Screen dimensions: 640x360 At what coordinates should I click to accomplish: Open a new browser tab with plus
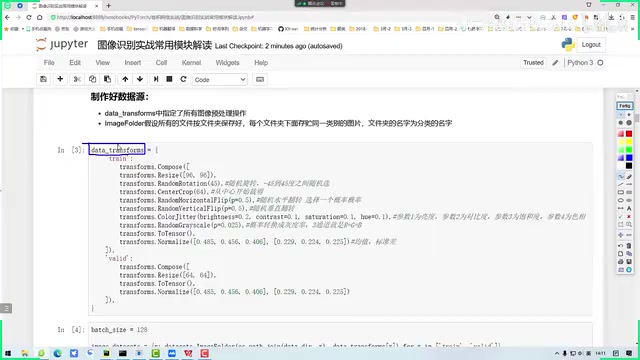[109, 6]
